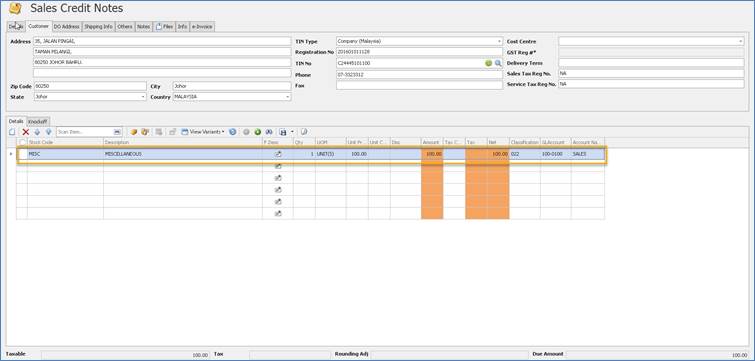
Task: Click F.Desc edit icon in second grid row
Action: [278, 166]
